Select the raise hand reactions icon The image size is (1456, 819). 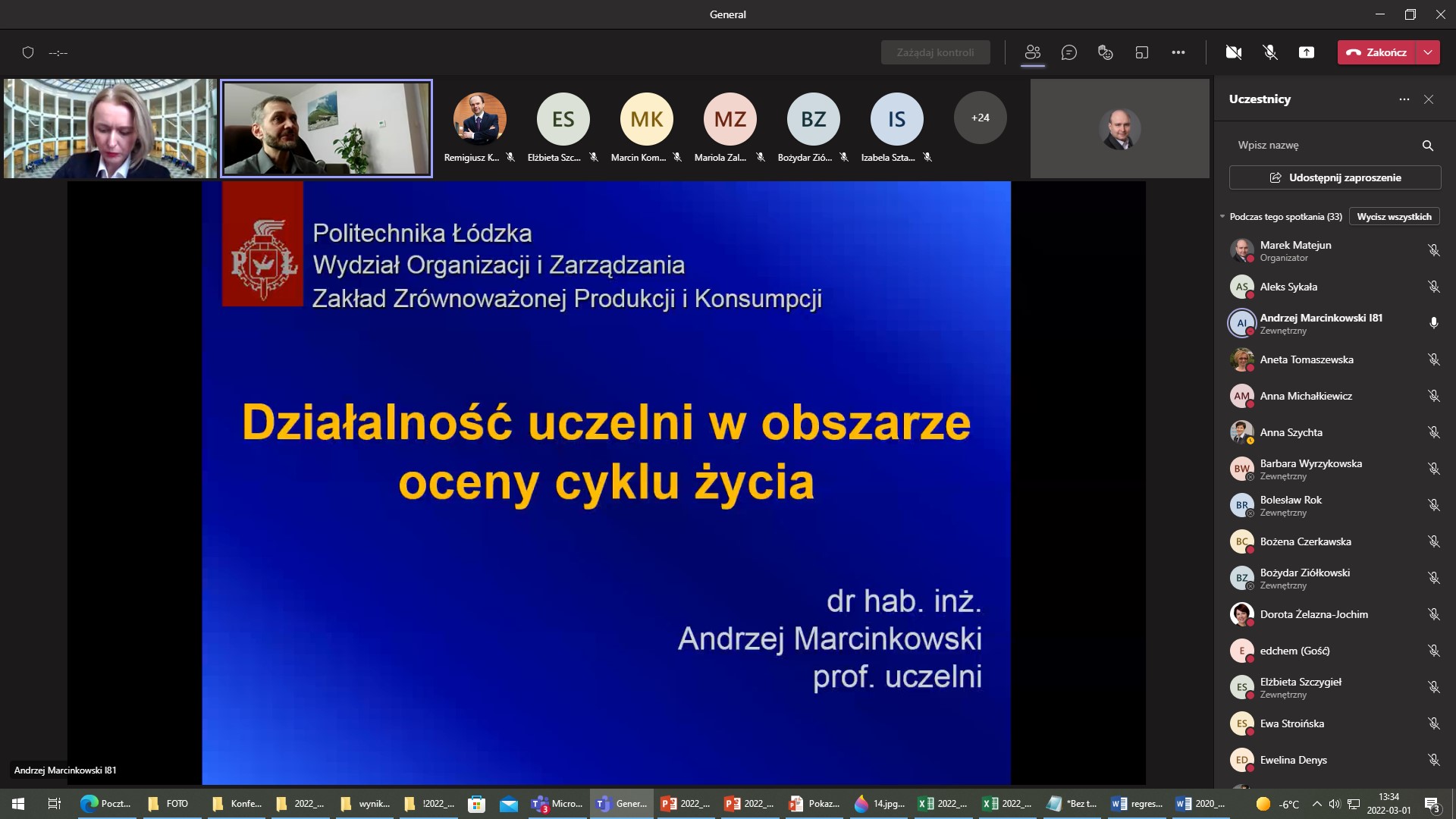click(x=1104, y=52)
